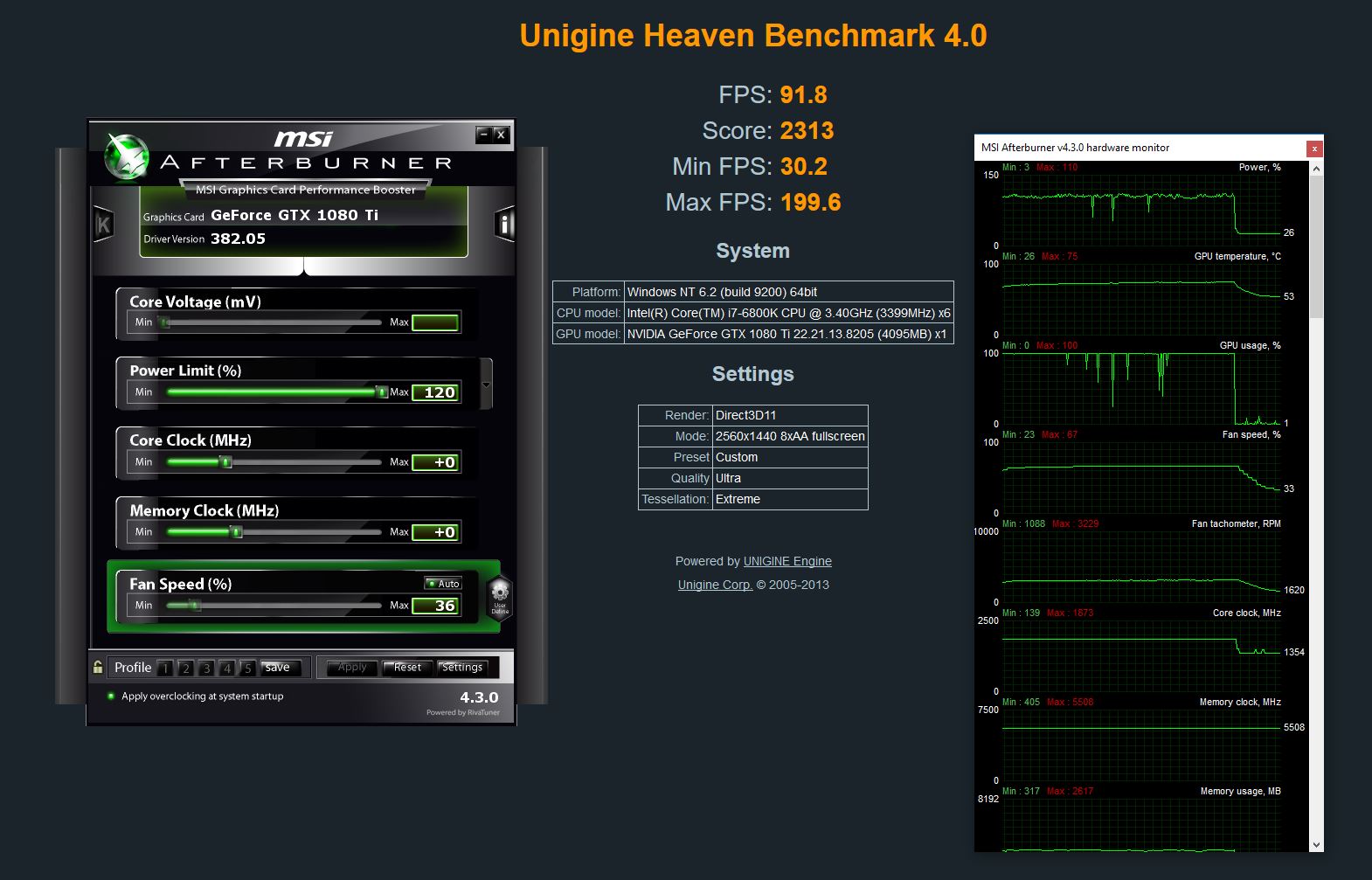Viewport: 1372px width, 880px height.
Task: Click the NVIDIA GeForce GTX 1080 Ti GPU model cell
Action: point(788,334)
